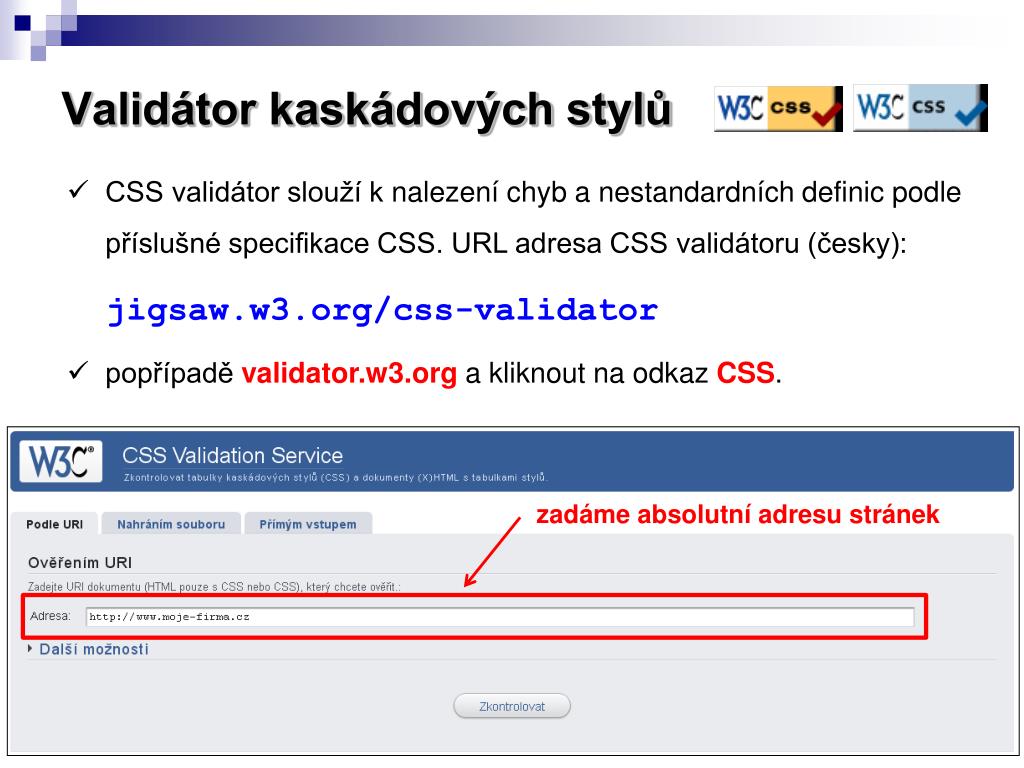Screen dimensions: 1024x768
Task: Click the validator.w3.org red link text
Action: coord(349,374)
